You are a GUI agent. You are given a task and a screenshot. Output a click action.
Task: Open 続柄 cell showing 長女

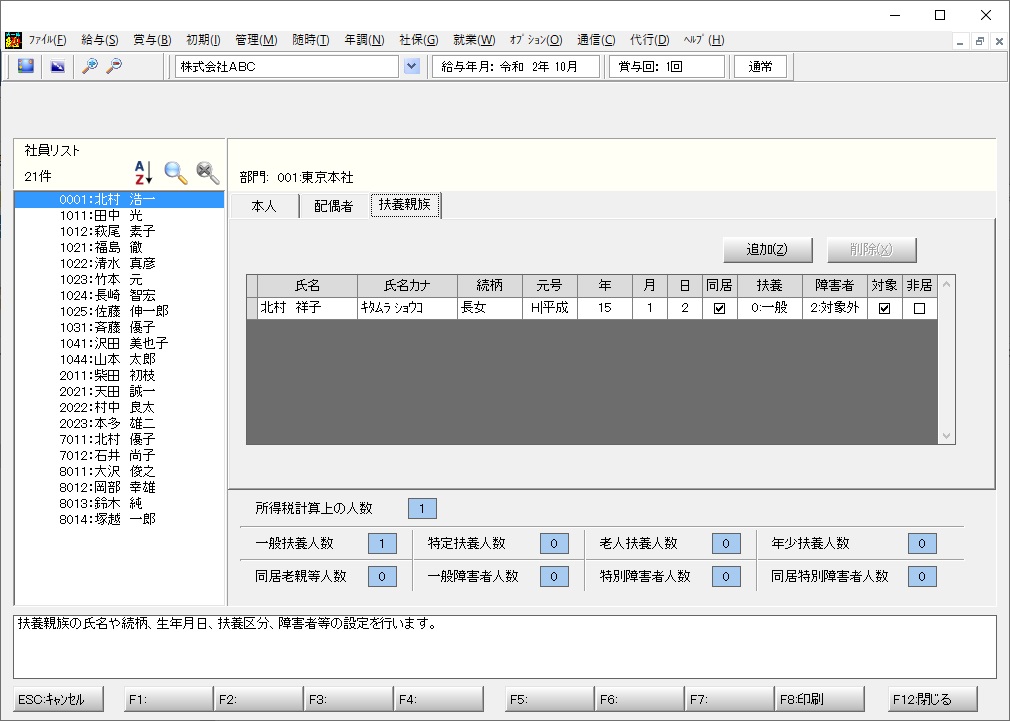point(490,308)
